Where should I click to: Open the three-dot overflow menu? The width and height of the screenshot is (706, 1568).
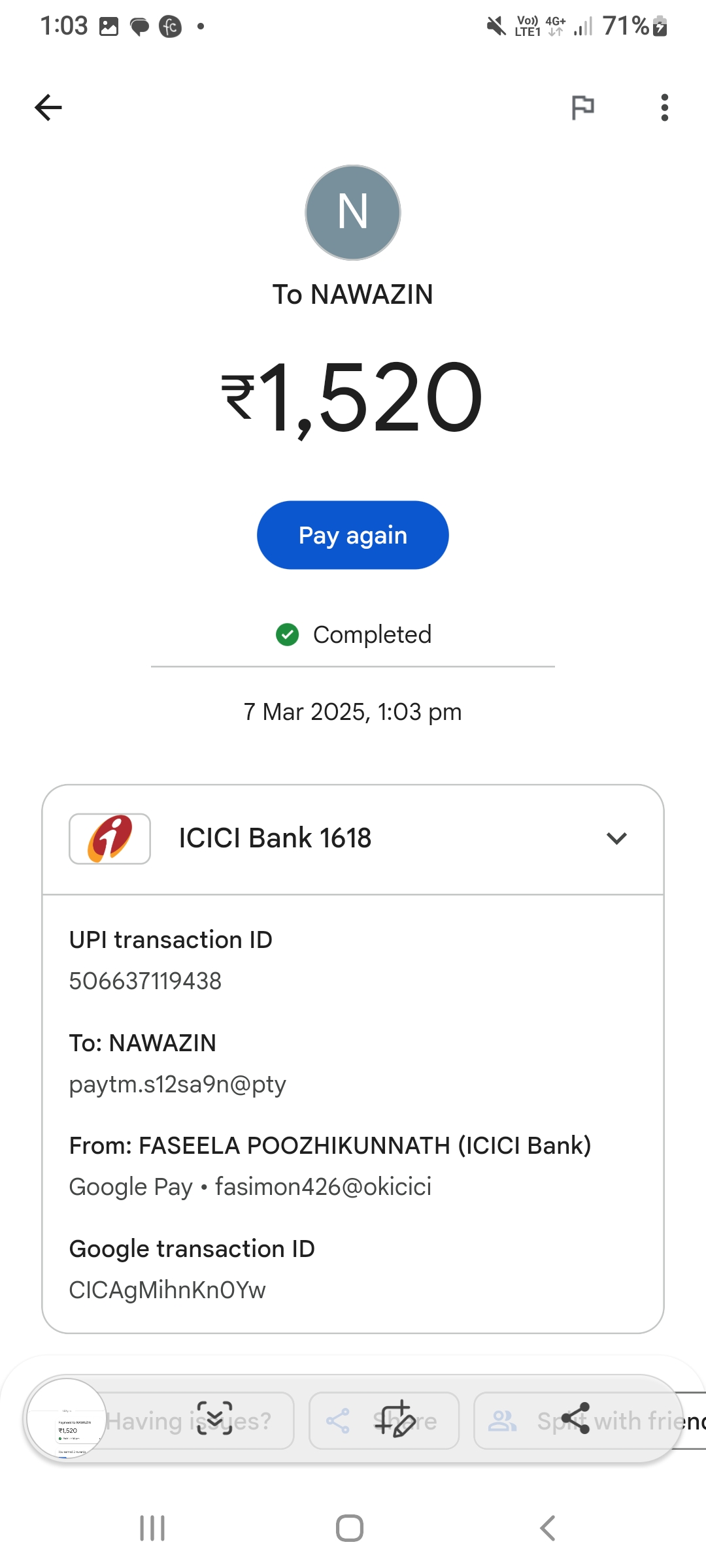pos(664,108)
